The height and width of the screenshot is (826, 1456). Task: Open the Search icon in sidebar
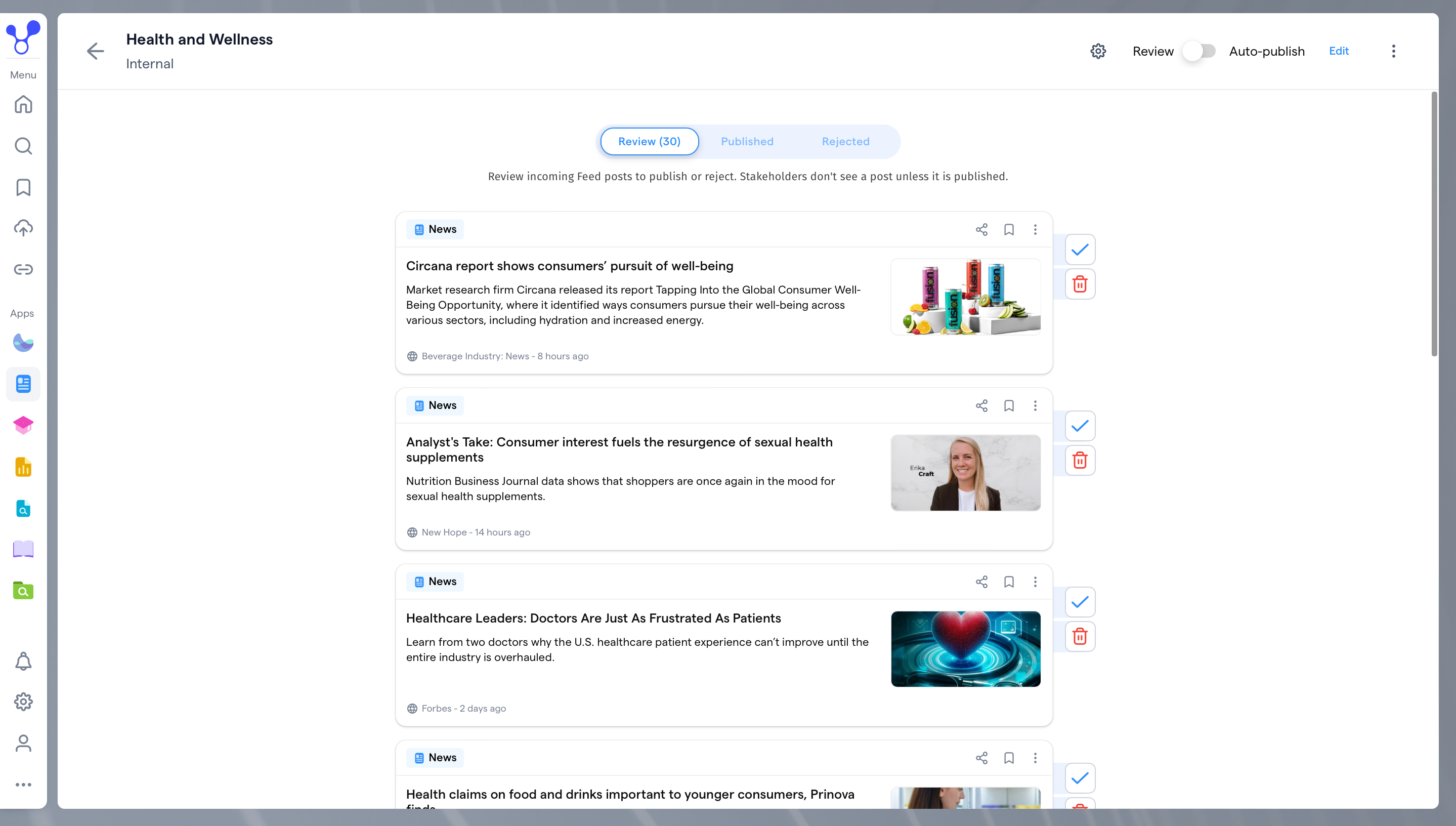pos(23,146)
